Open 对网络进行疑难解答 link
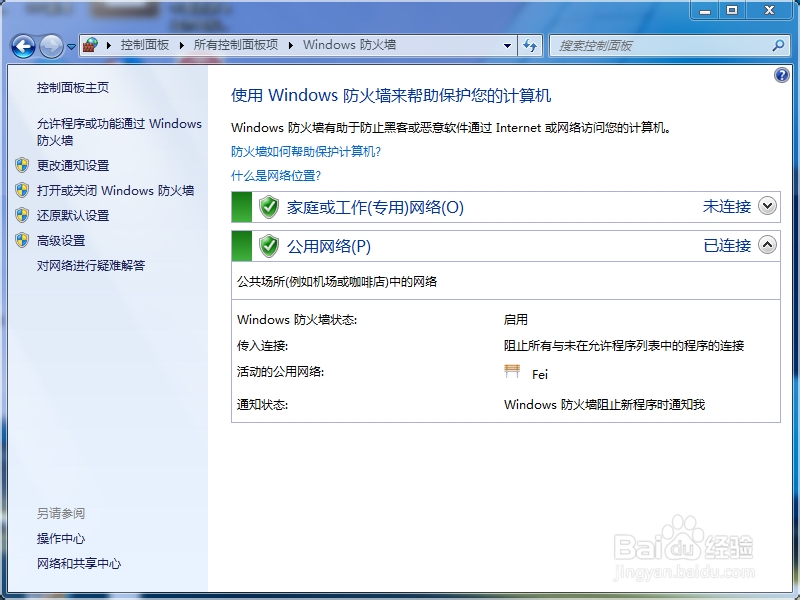Viewport: 800px width, 600px height. pos(91,265)
